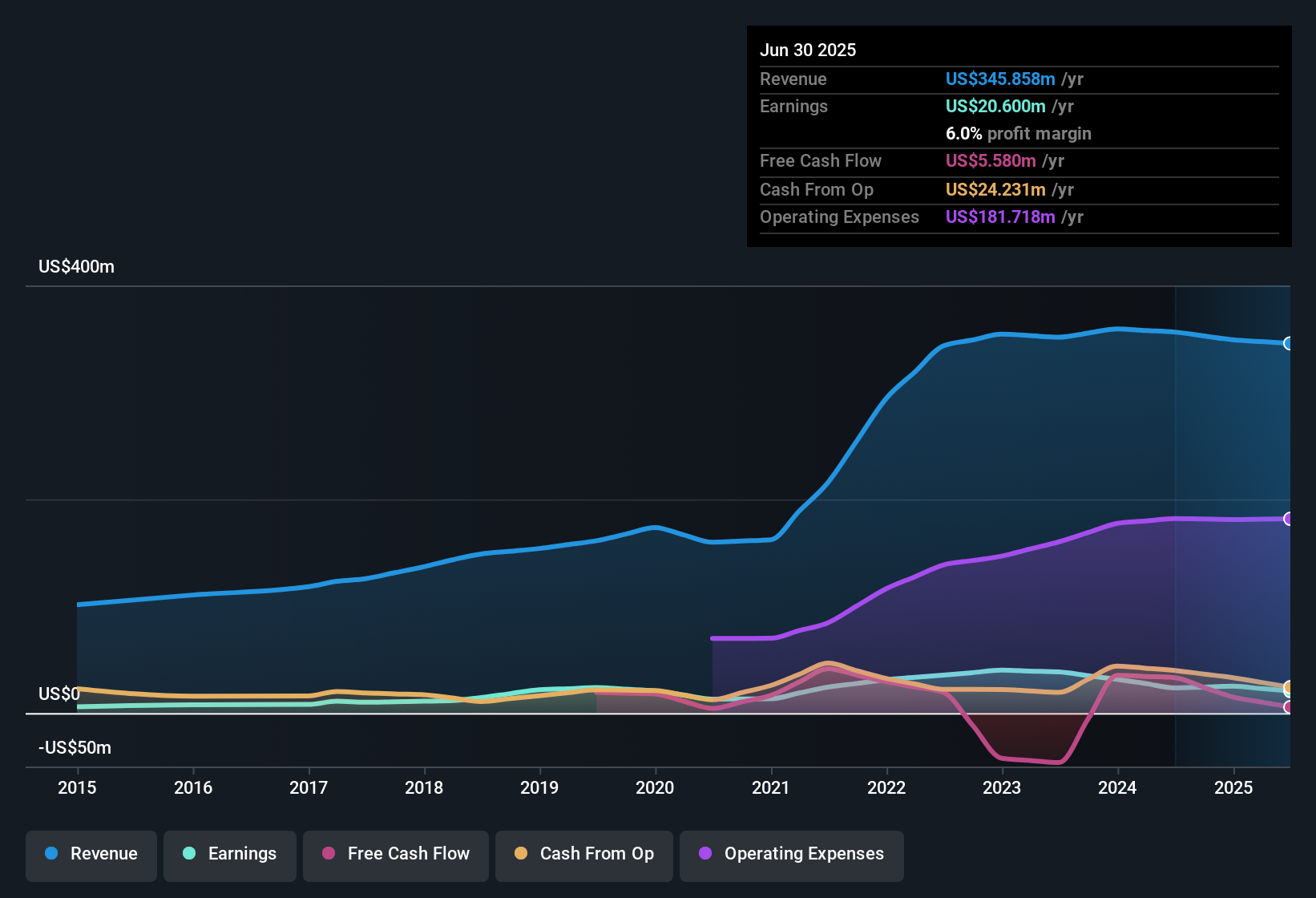This screenshot has height=898, width=1316.
Task: Click the Earnings label in tooltip
Action: click(x=793, y=106)
